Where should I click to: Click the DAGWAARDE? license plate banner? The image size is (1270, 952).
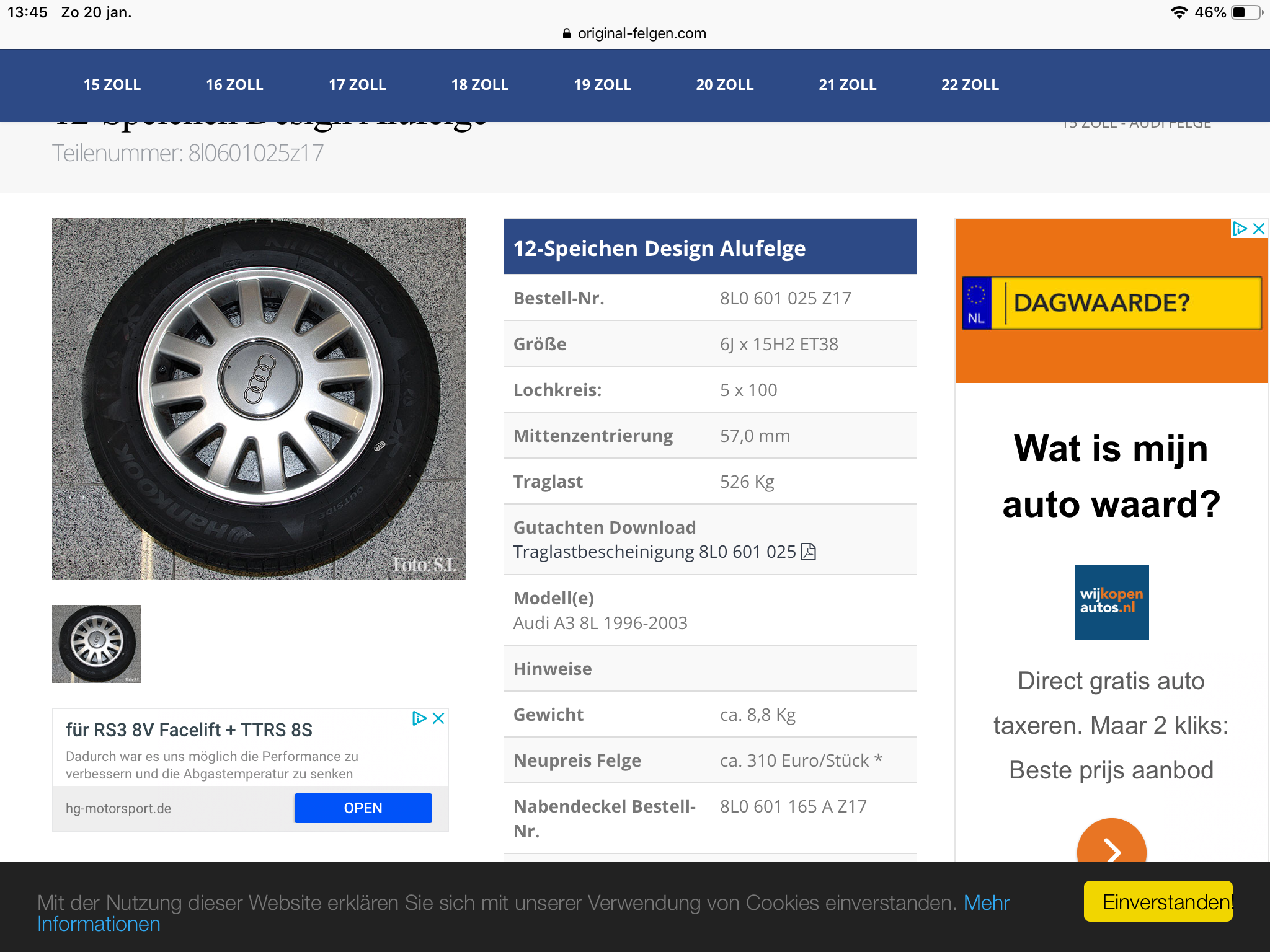[x=1112, y=303]
